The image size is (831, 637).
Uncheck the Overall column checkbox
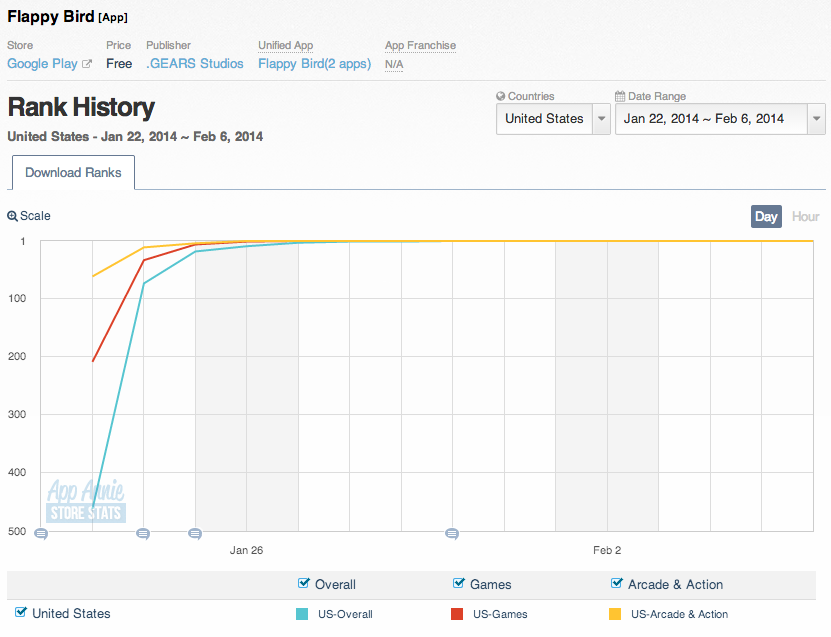304,583
